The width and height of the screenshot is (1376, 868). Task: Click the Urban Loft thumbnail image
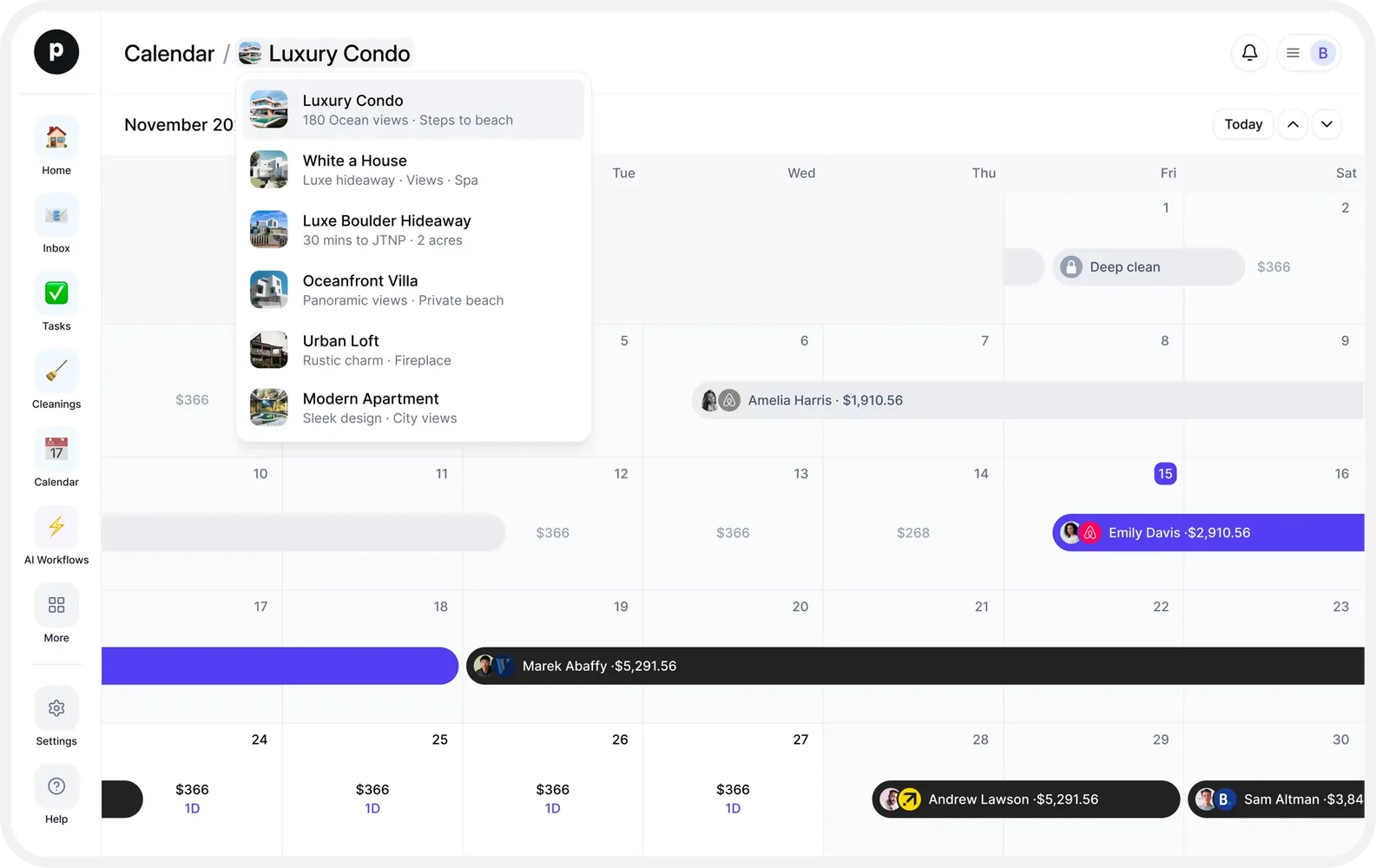tap(269, 350)
